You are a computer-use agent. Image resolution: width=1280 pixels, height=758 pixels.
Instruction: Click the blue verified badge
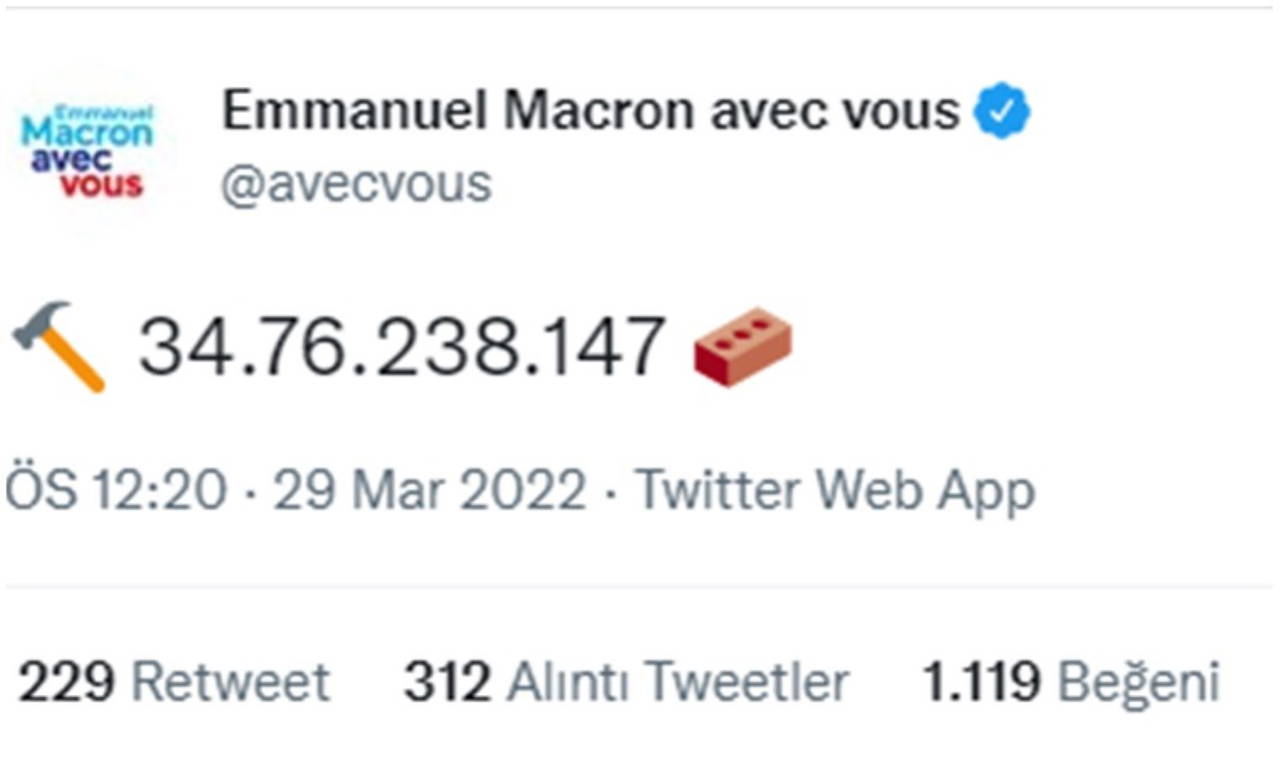[1002, 111]
